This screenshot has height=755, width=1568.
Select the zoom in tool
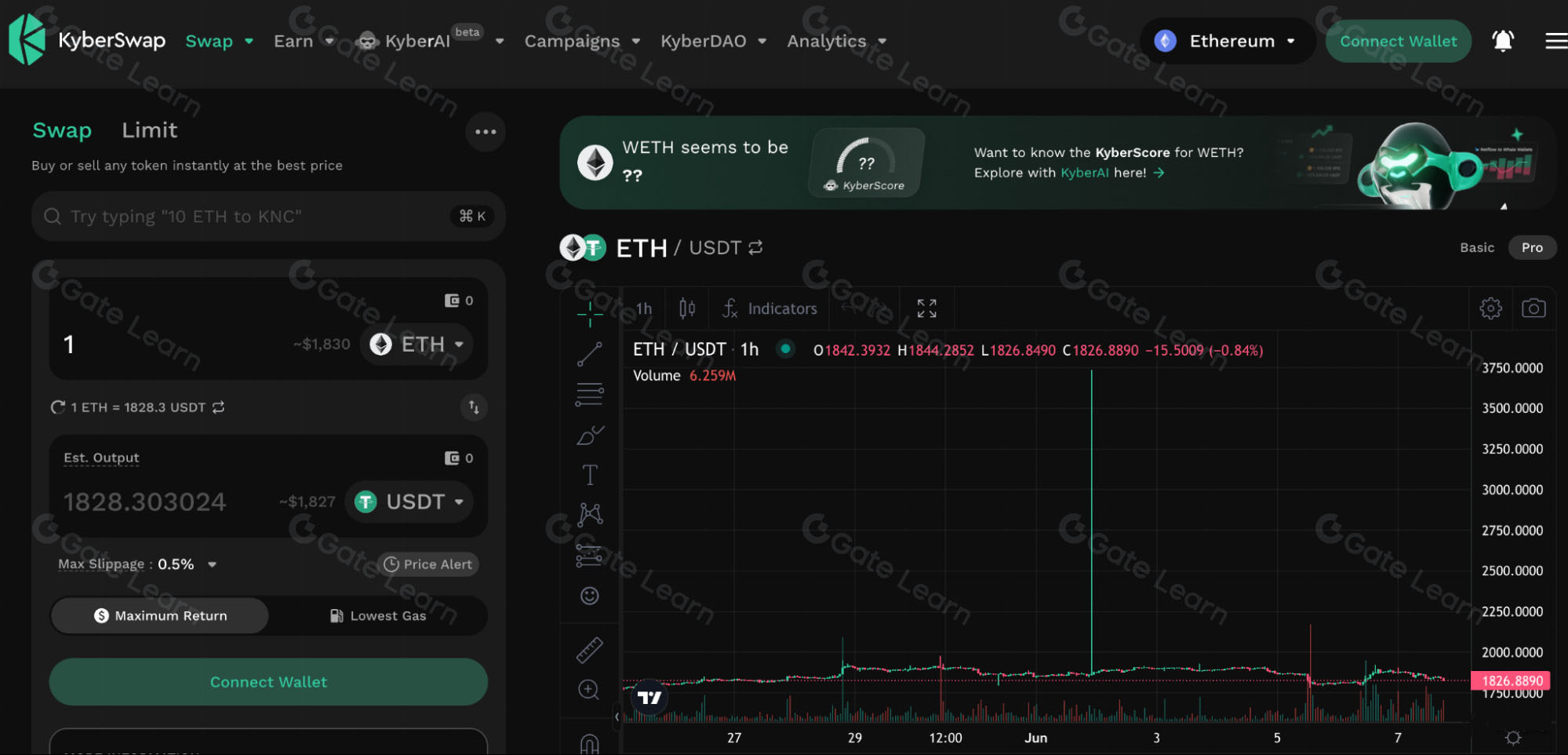pyautogui.click(x=589, y=690)
